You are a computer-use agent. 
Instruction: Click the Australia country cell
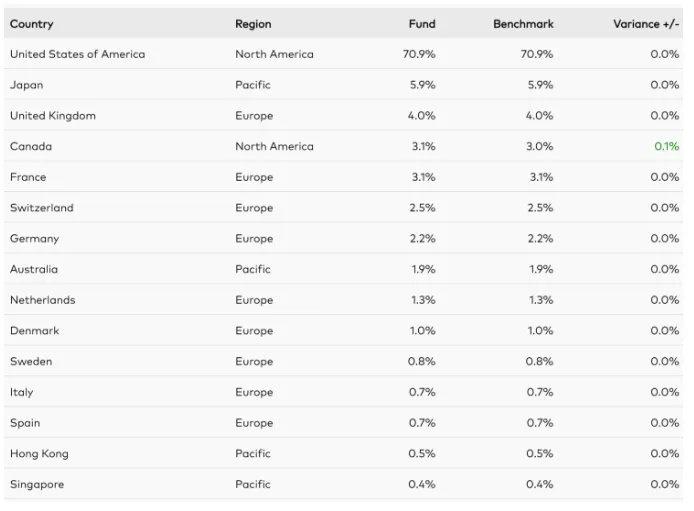(34, 269)
